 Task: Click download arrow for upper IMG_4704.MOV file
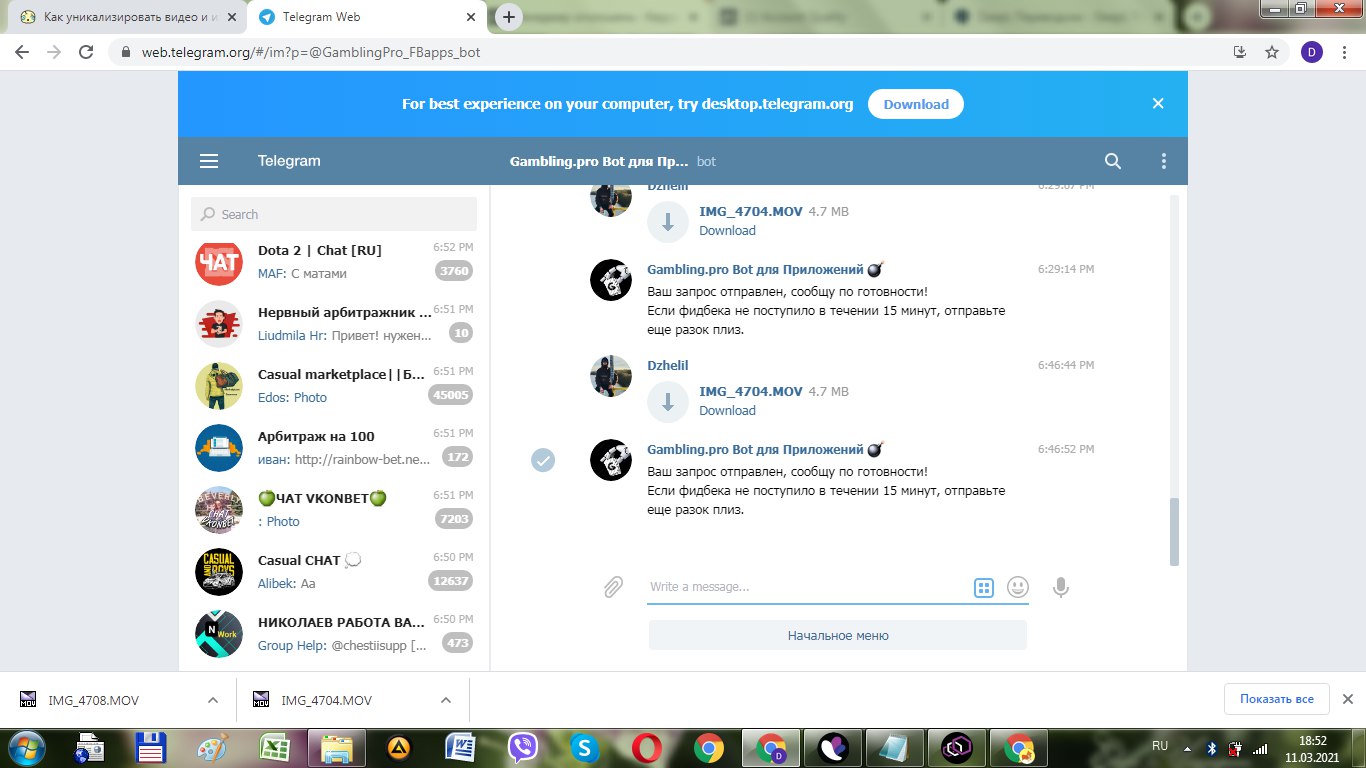(668, 222)
